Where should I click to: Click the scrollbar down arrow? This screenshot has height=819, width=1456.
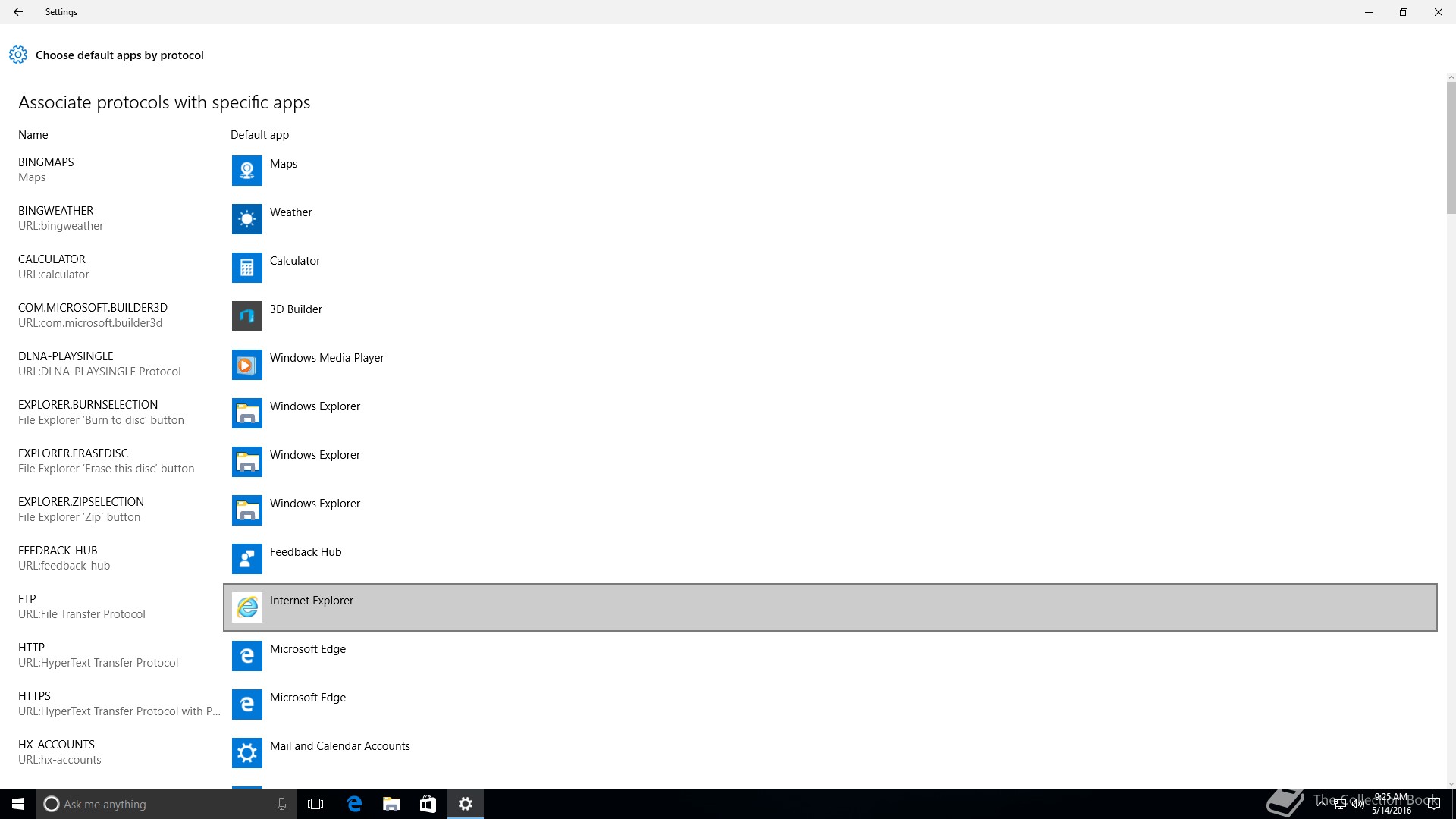pyautogui.click(x=1451, y=784)
